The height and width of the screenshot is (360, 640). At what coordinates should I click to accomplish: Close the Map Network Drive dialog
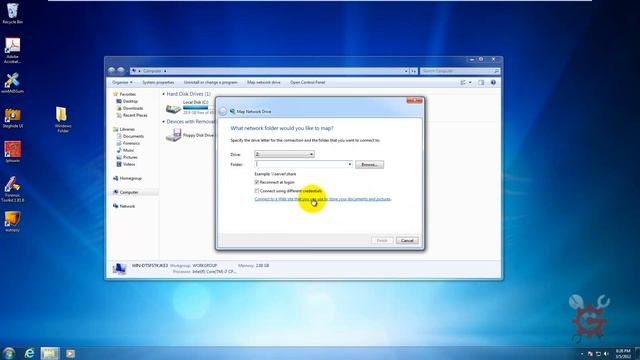tap(414, 100)
